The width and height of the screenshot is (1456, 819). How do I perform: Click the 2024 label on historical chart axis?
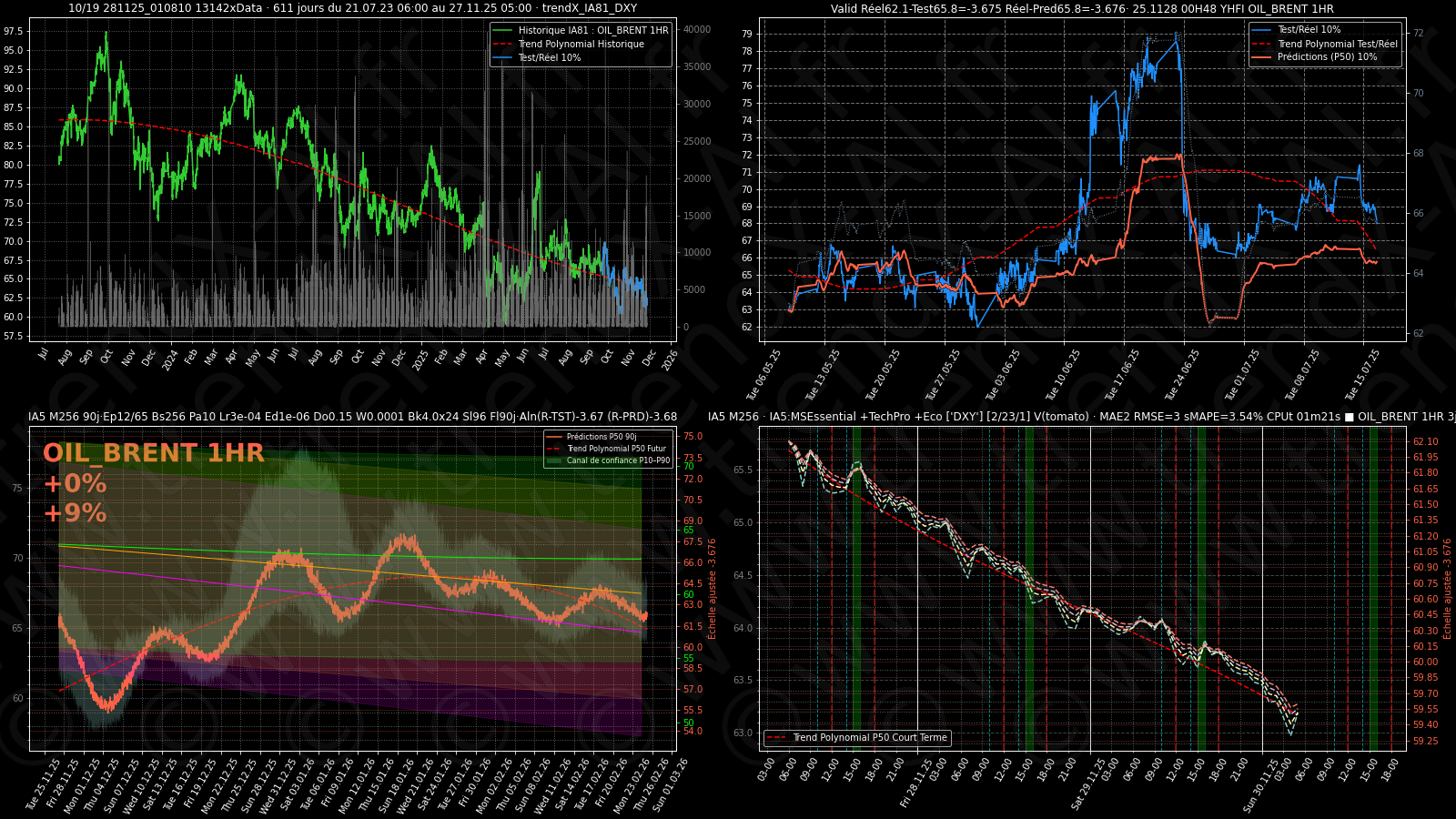(170, 359)
